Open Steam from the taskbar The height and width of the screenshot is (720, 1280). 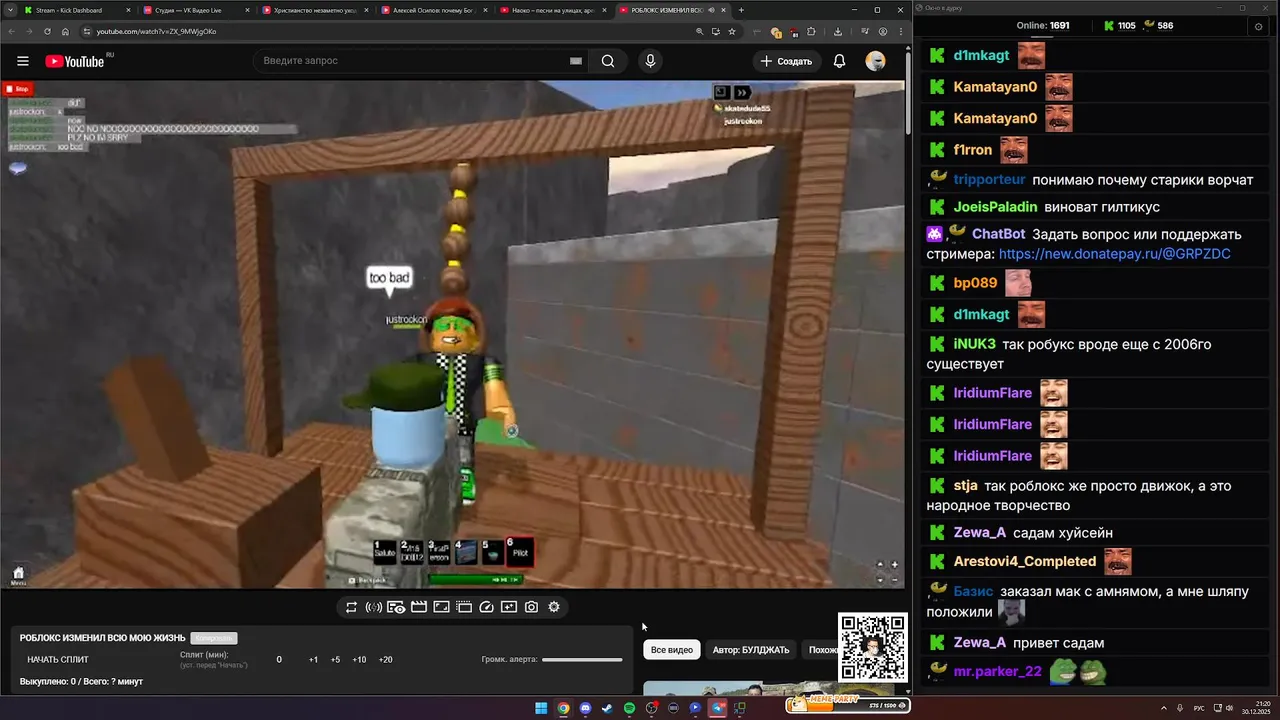[607, 708]
